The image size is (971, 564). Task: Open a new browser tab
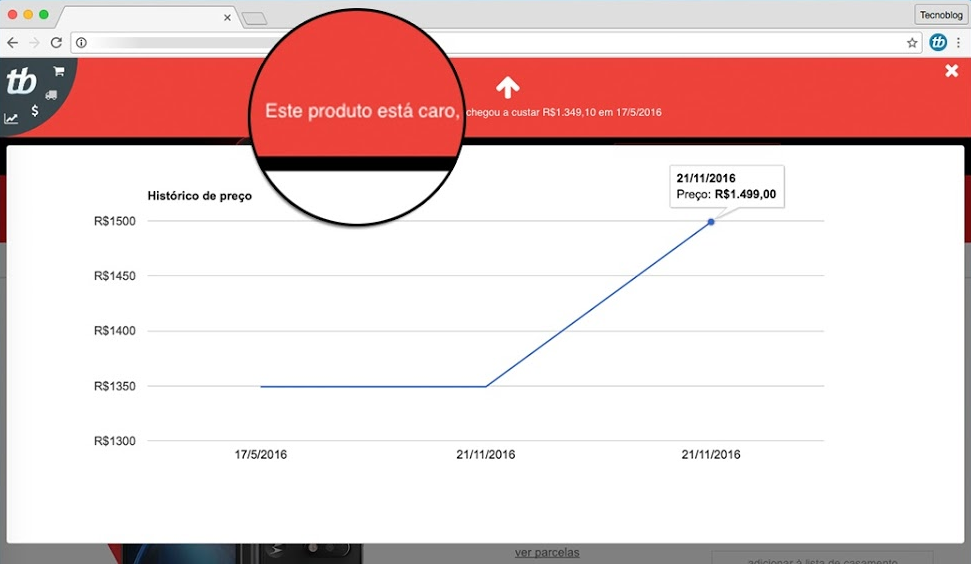point(254,18)
